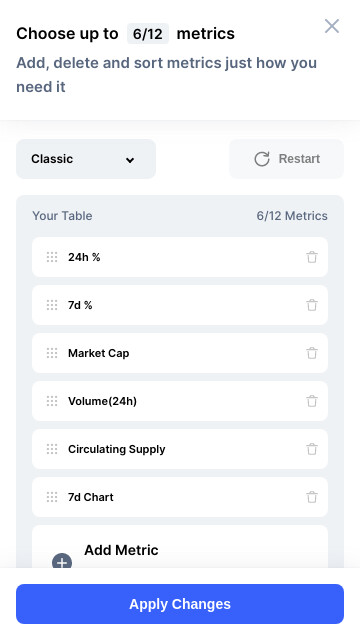Click the circular arrow Restart icon

click(262, 159)
